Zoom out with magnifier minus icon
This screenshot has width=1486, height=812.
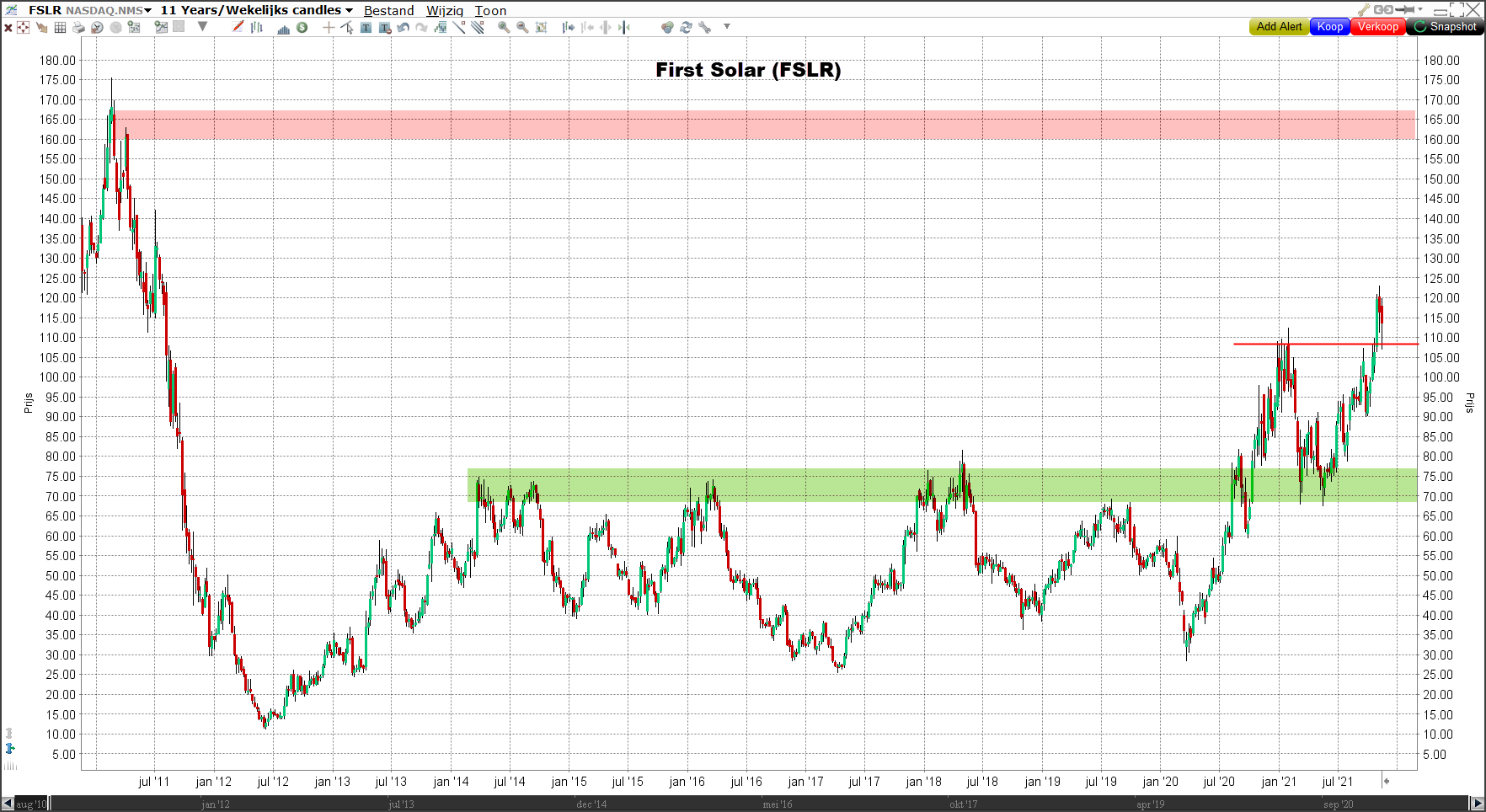pos(522,27)
